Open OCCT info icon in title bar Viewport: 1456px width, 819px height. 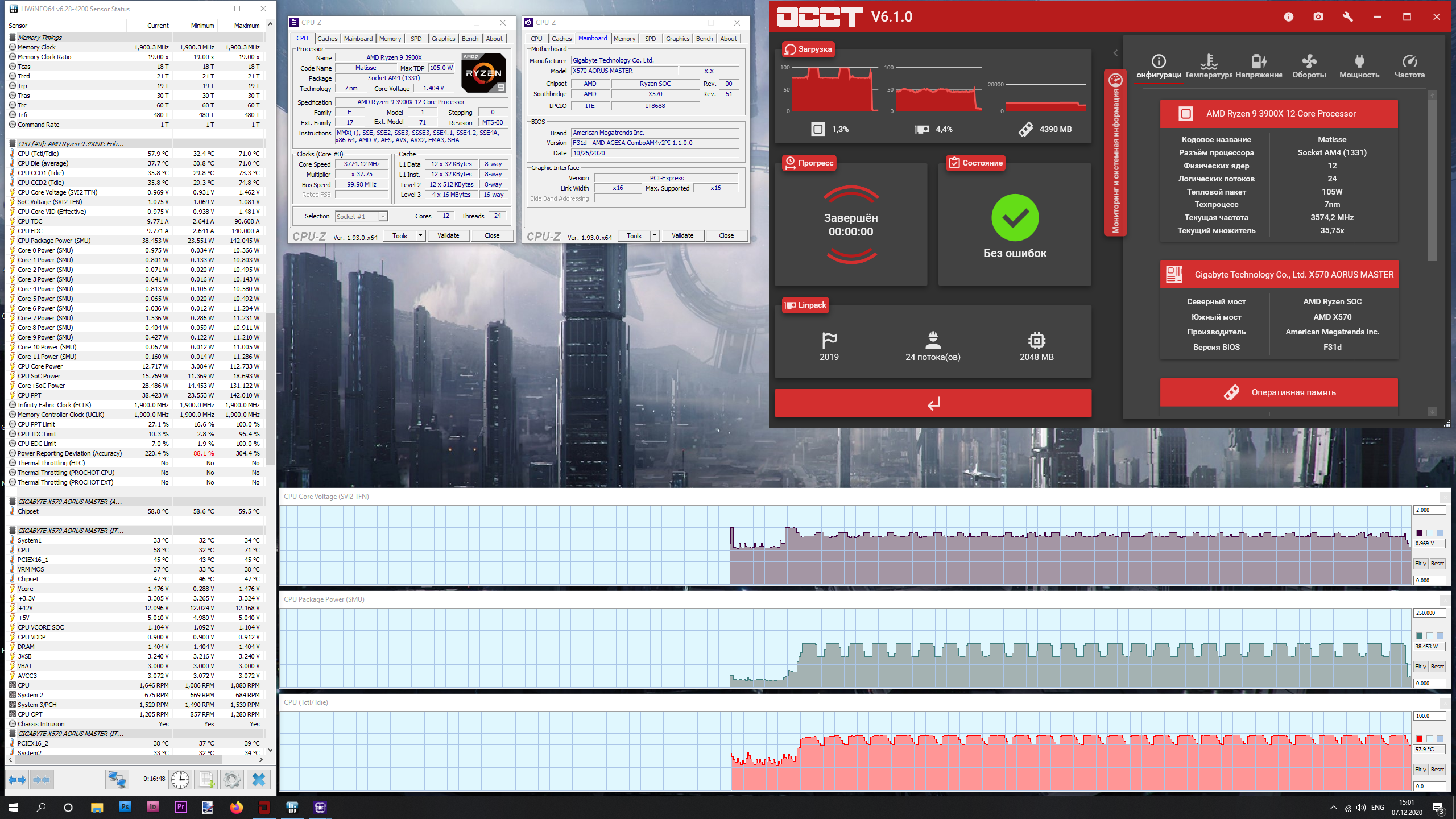tap(1289, 17)
